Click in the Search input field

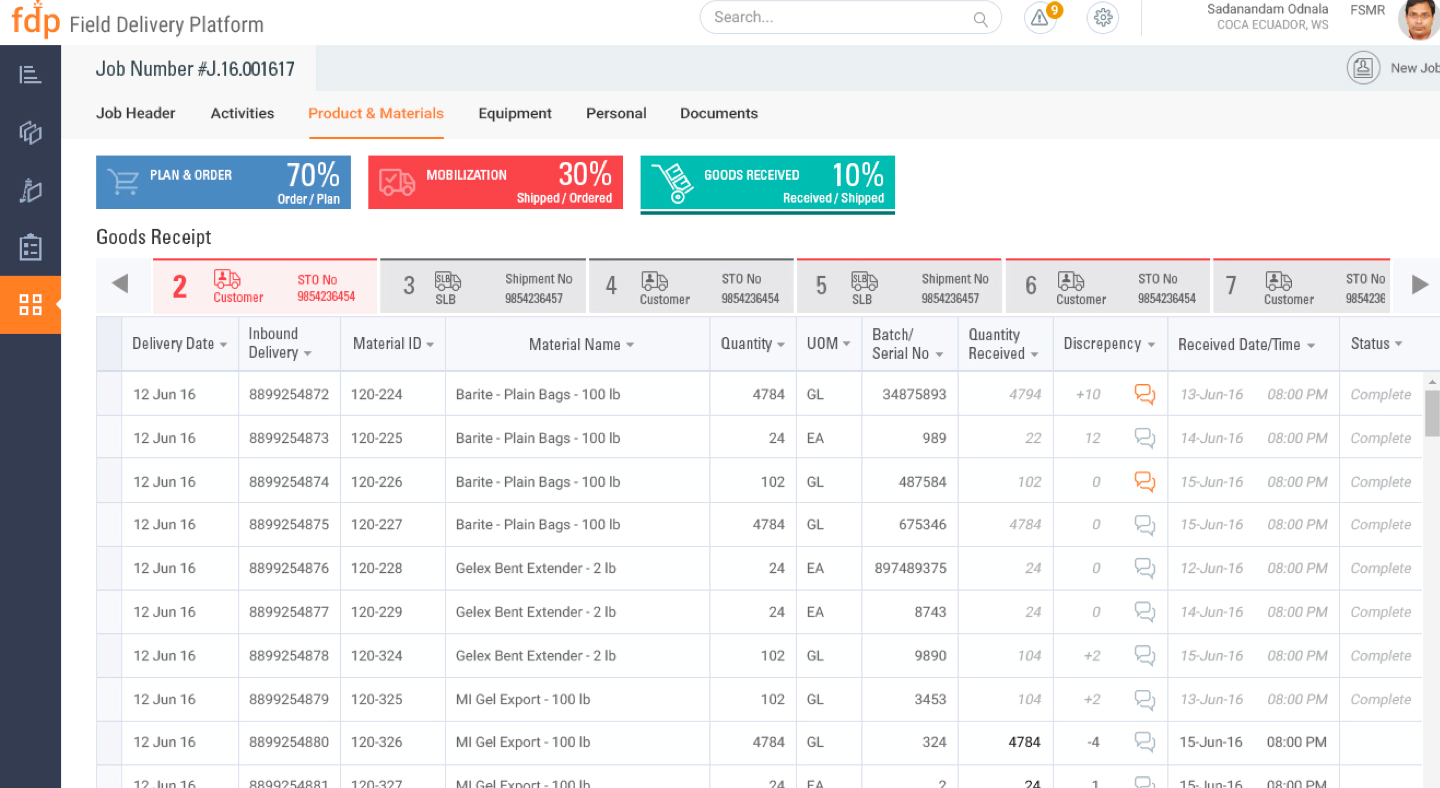[x=840, y=17]
